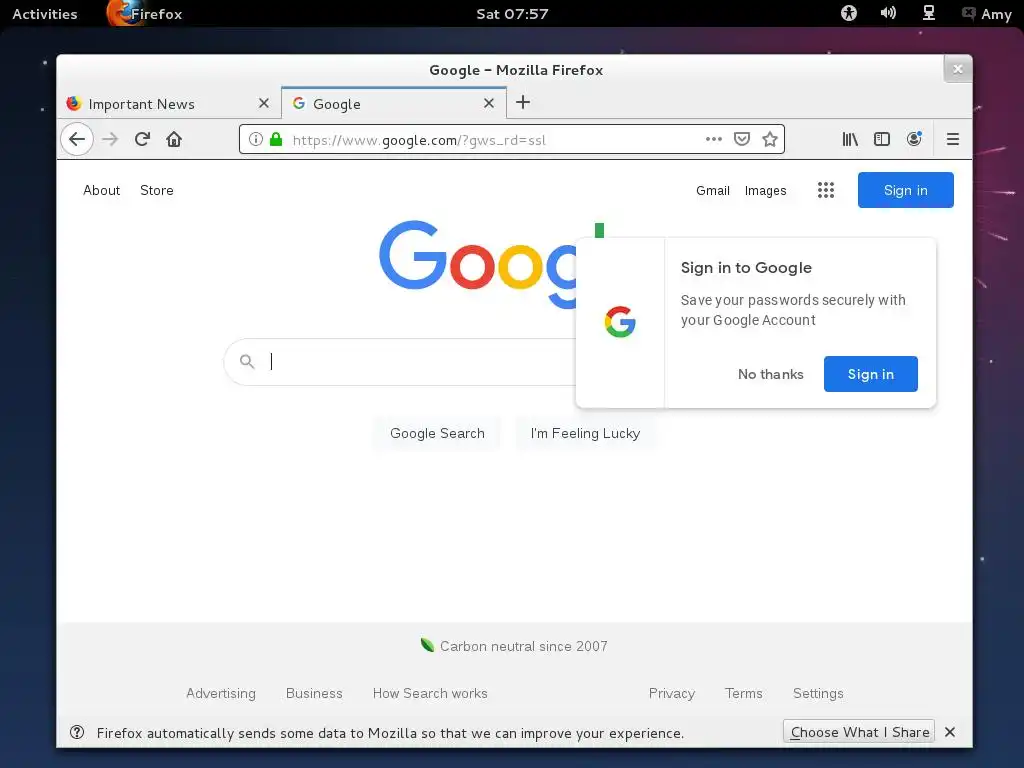This screenshot has width=1024, height=768.
Task: Open a new tab with plus
Action: (x=523, y=102)
